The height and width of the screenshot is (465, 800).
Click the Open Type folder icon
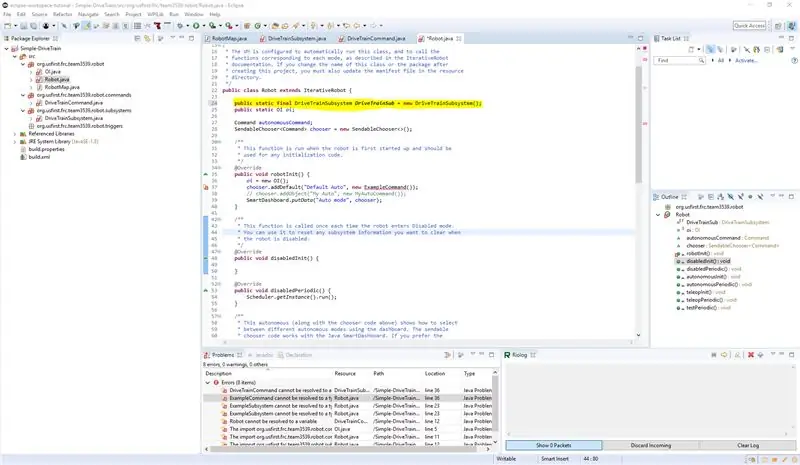[274, 26]
